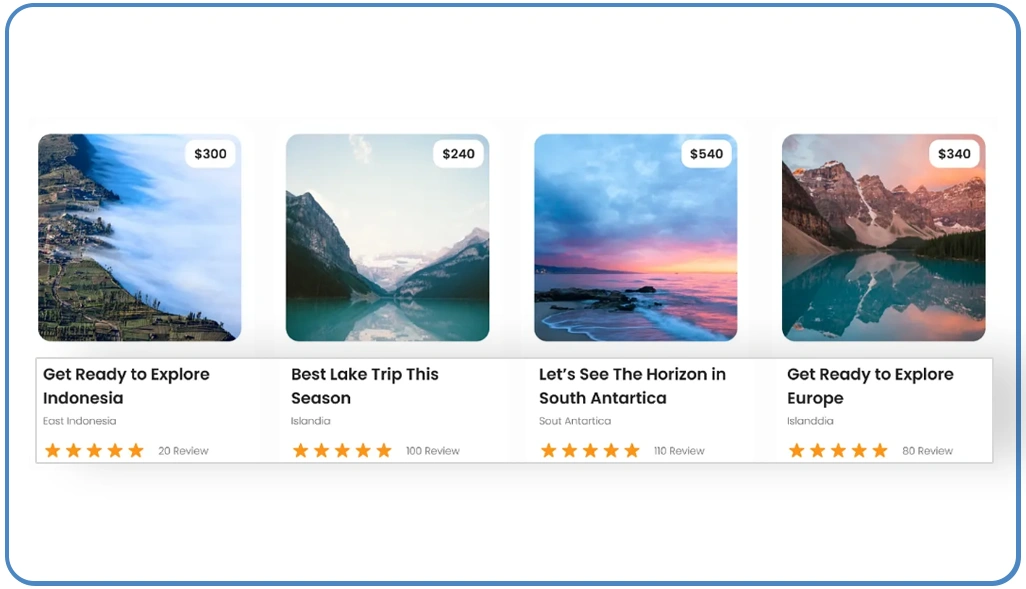Open "Best Lake Trip This Season" title
Image resolution: width=1026 pixels, height=589 pixels.
pos(365,386)
